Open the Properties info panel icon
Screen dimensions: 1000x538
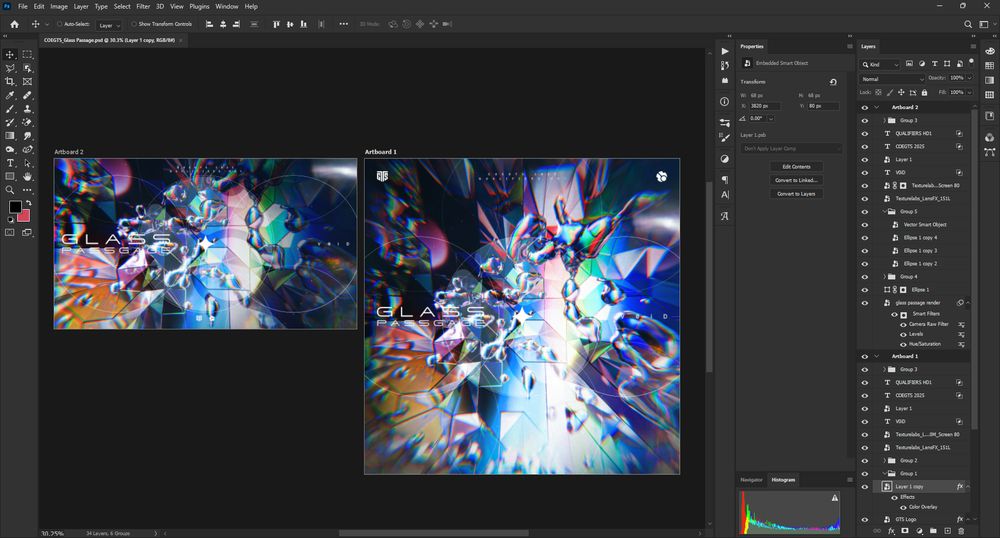724,101
